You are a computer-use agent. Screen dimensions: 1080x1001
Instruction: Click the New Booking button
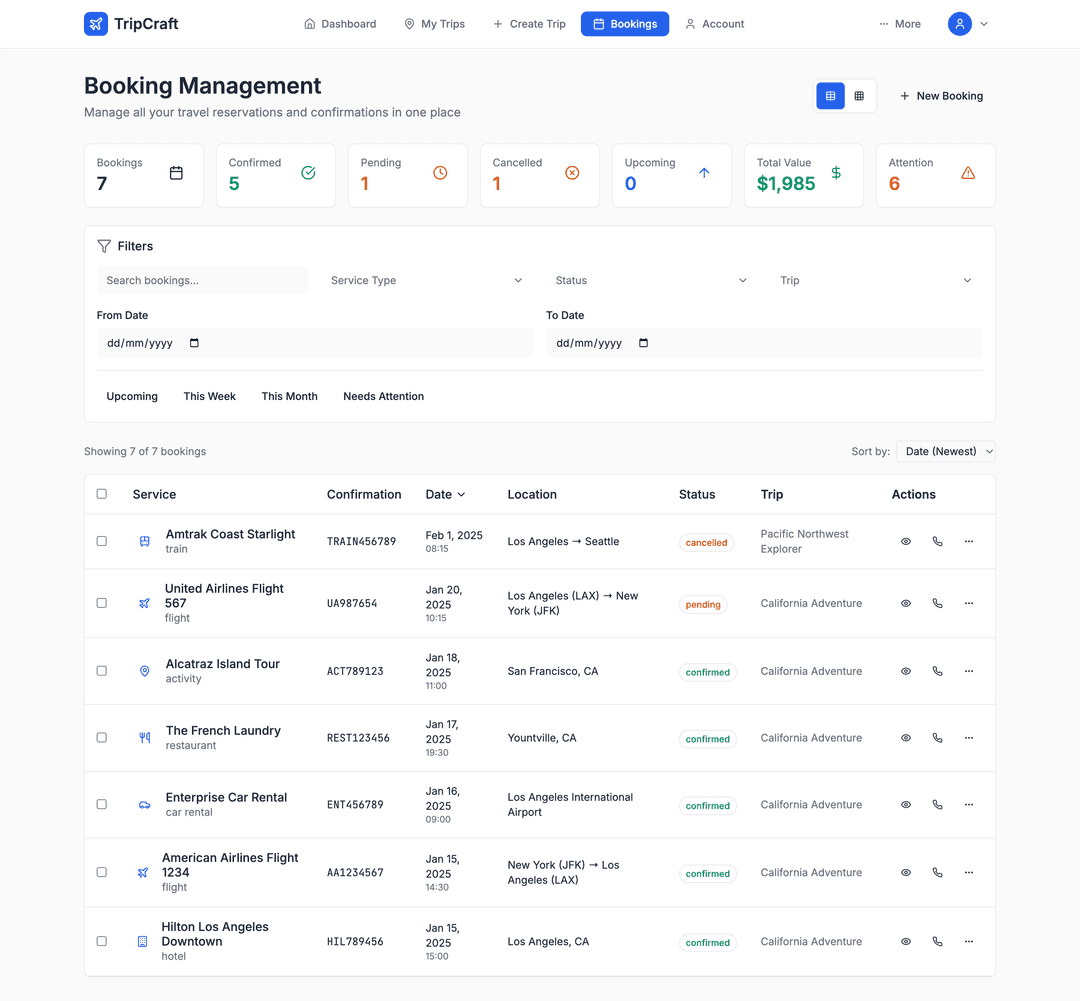coord(941,95)
